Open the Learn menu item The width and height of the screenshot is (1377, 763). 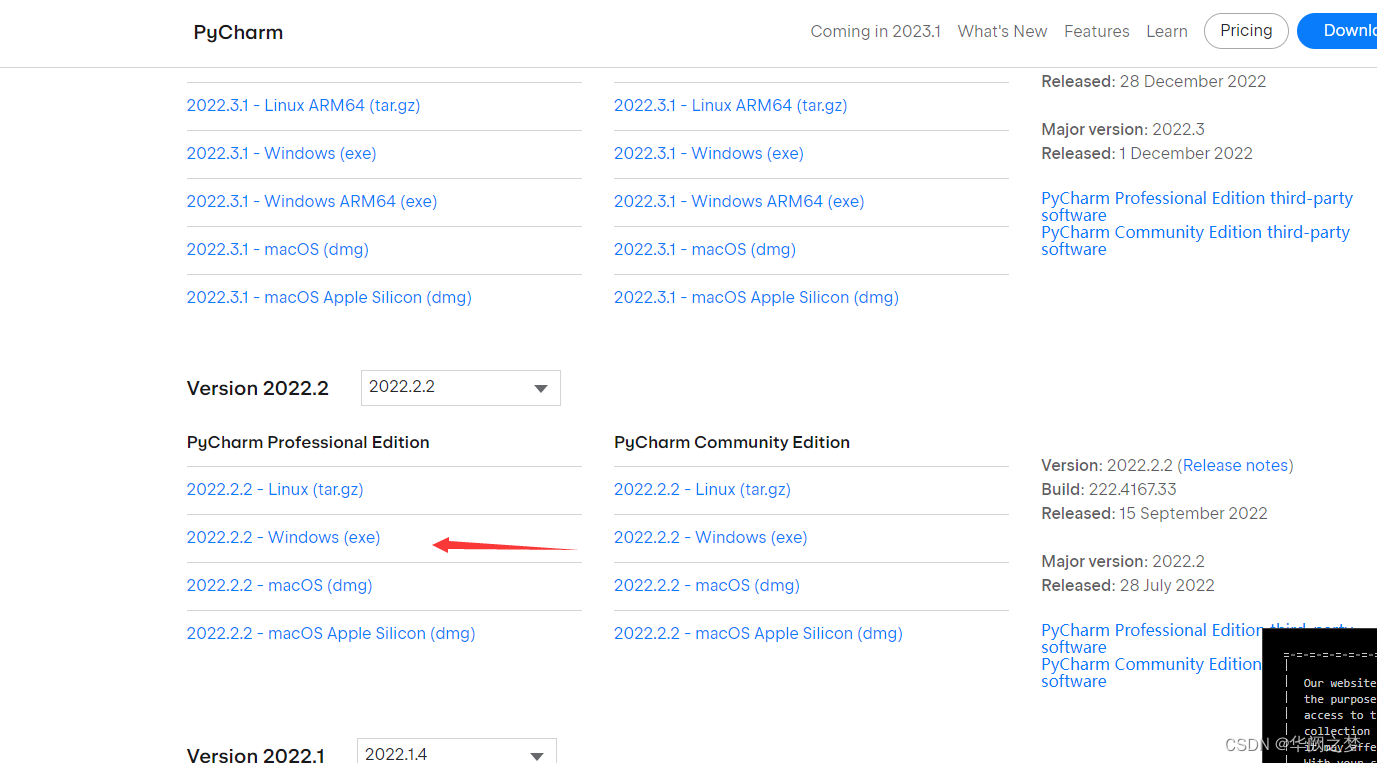click(x=1167, y=31)
